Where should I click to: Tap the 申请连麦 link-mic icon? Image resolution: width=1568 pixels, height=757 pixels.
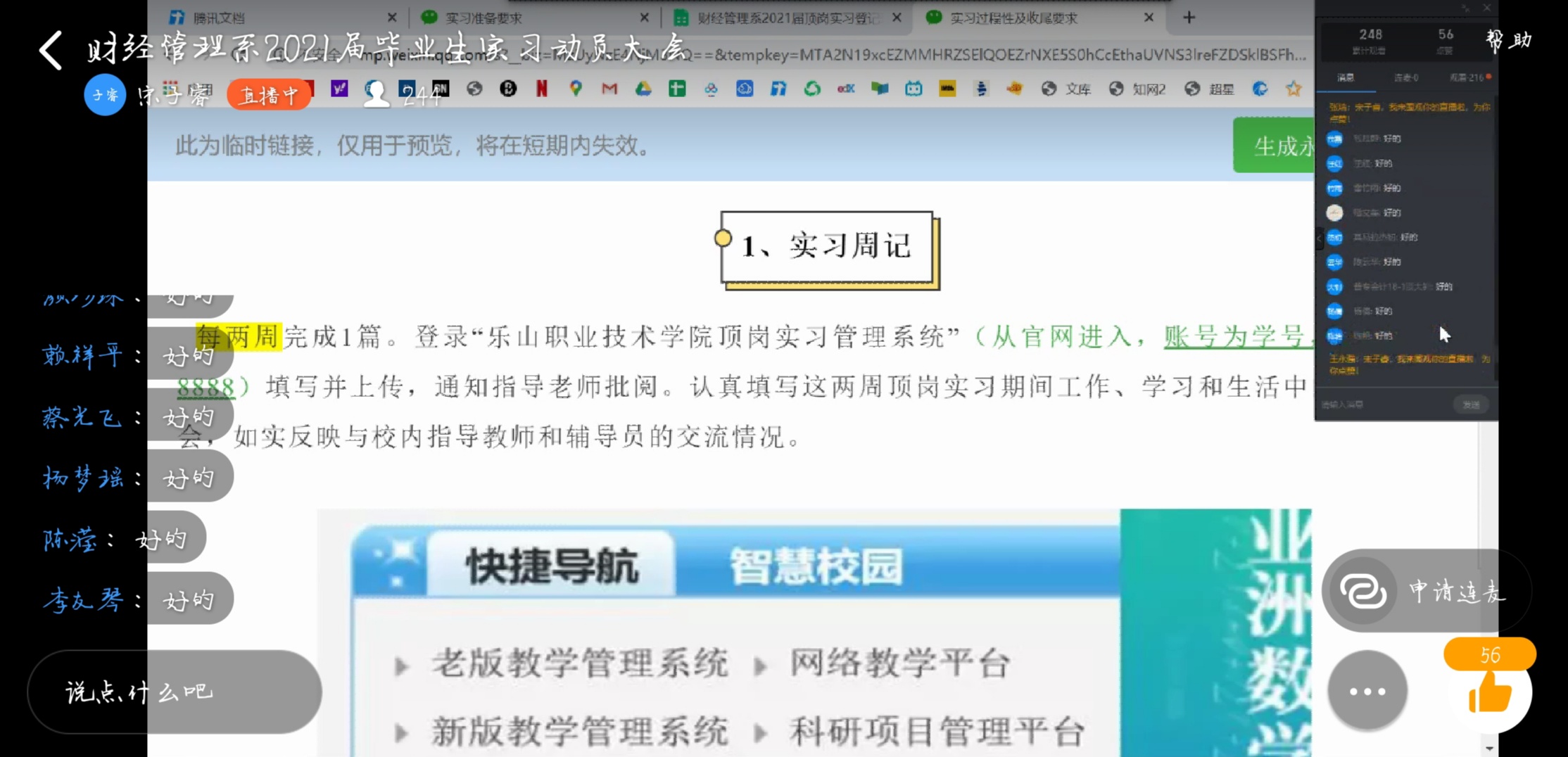coord(1363,591)
